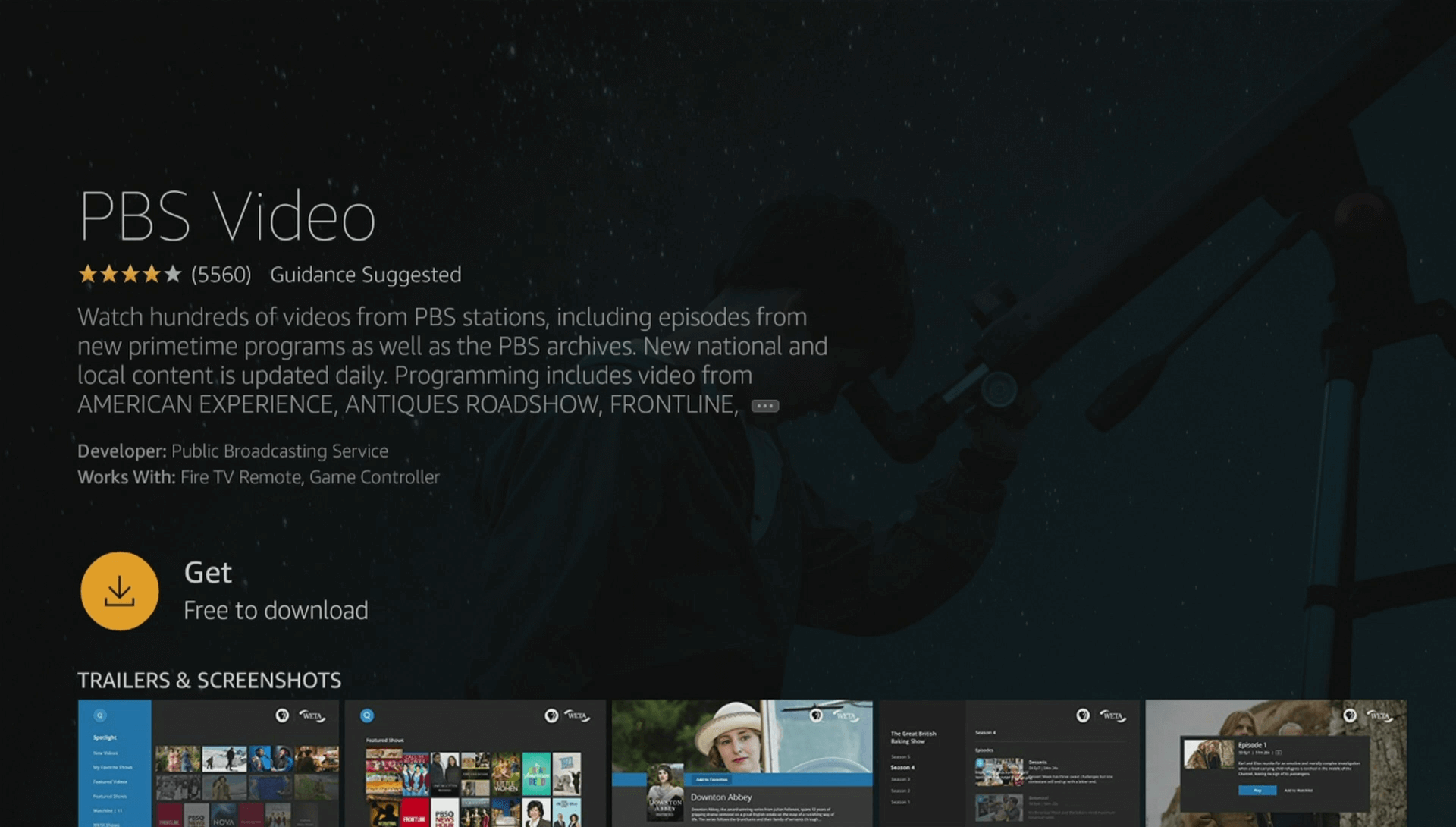
Task: Click the app description paragraph
Action: click(x=453, y=360)
